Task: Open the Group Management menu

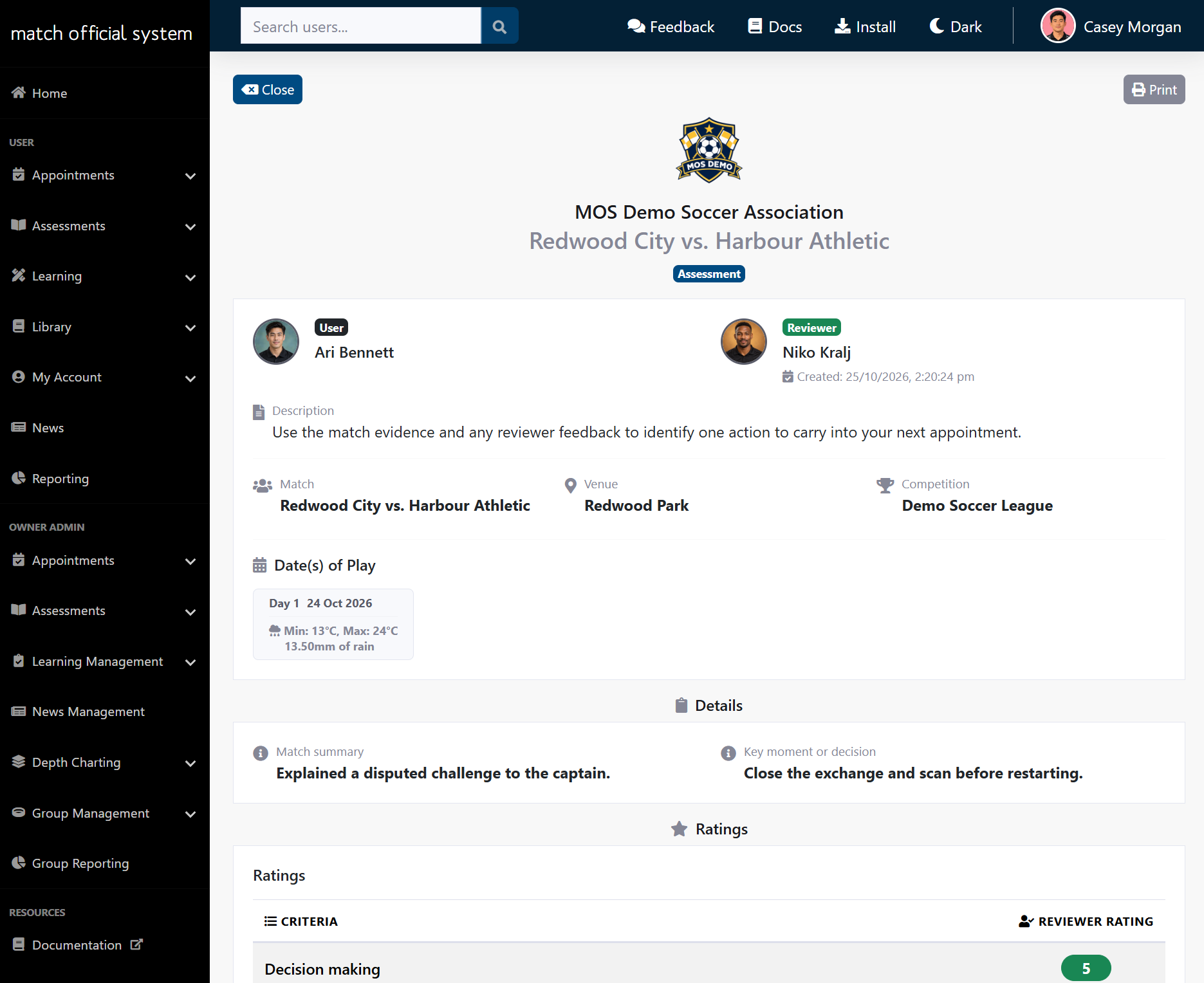Action: tap(105, 813)
